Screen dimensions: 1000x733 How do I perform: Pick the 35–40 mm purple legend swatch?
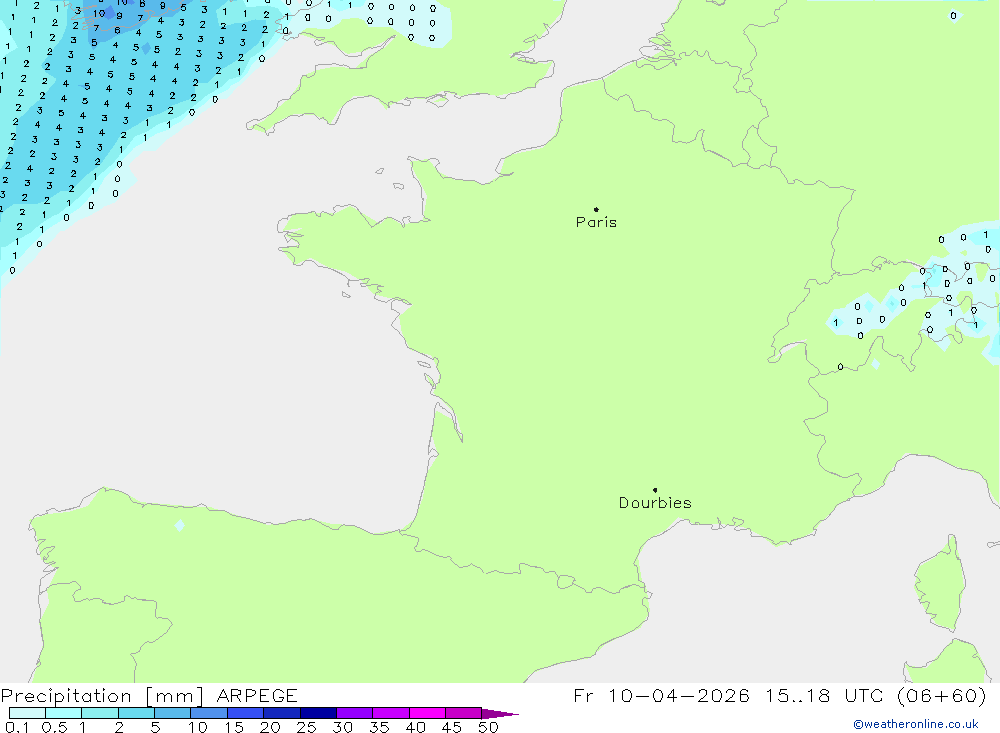(x=391, y=713)
